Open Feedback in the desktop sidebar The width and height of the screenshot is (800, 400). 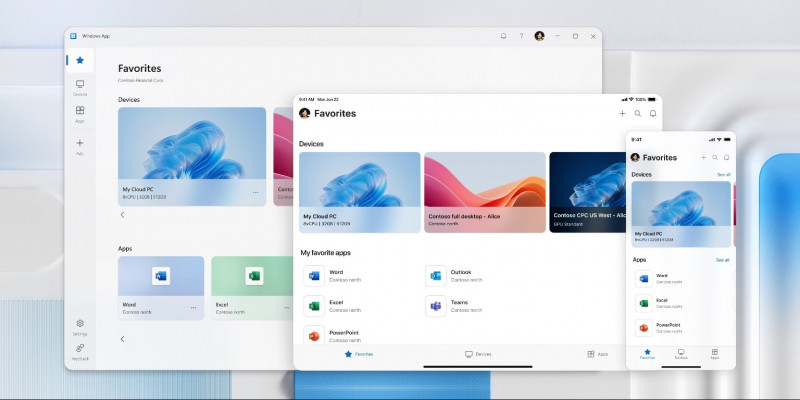tap(80, 352)
